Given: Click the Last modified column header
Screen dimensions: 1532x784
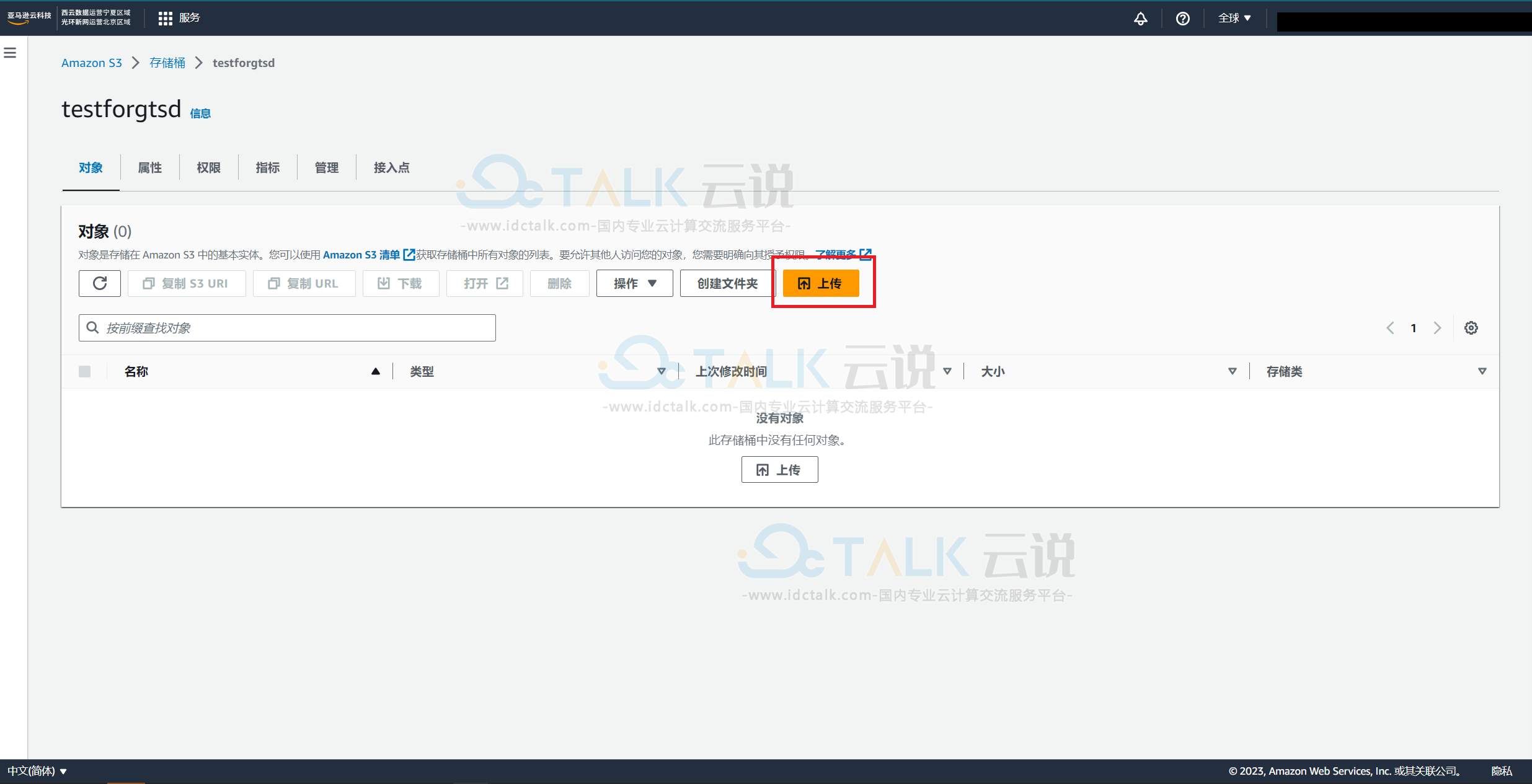Looking at the screenshot, I should click(x=731, y=372).
